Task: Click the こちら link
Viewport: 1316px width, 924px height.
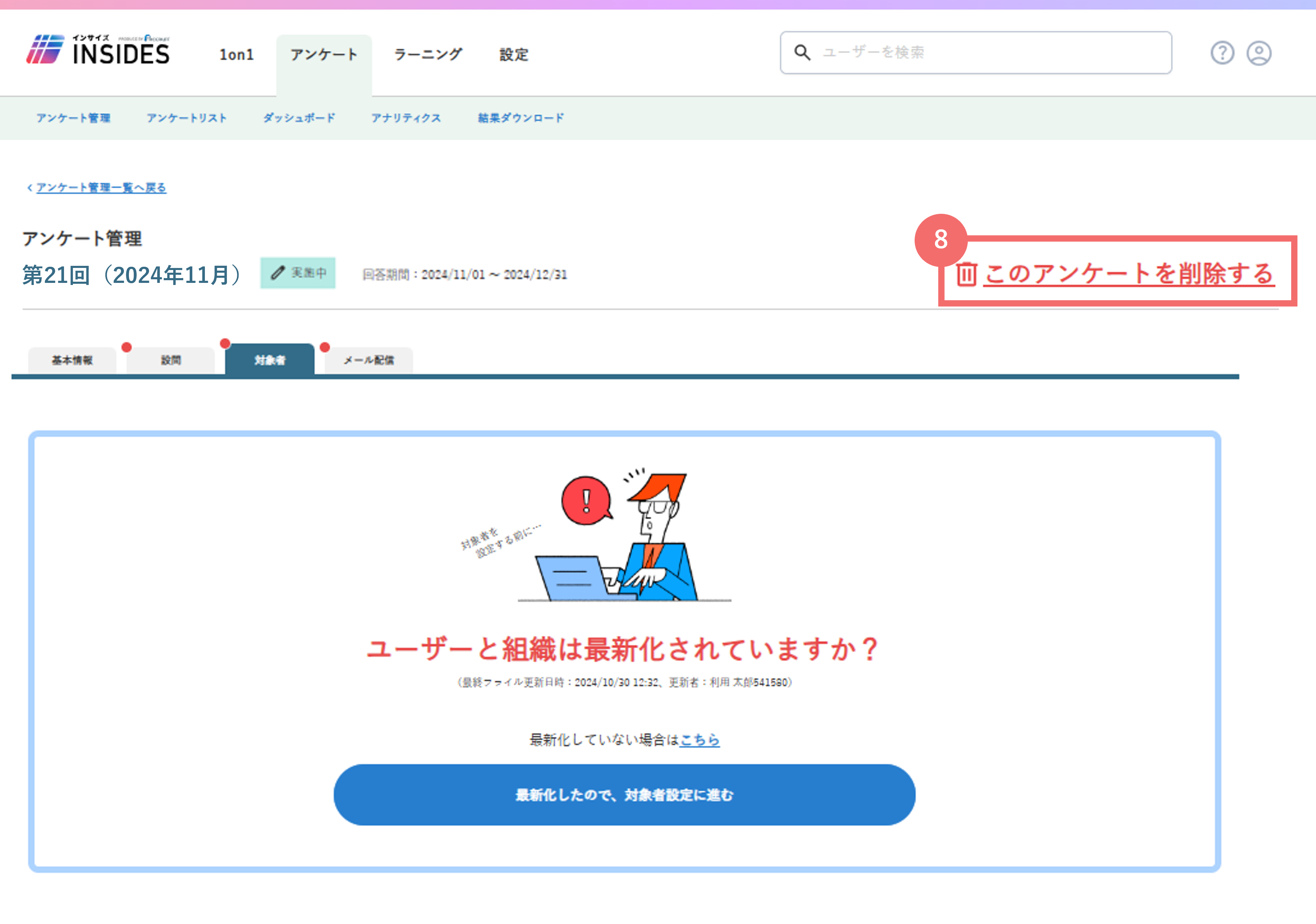Action: pyautogui.click(x=699, y=740)
